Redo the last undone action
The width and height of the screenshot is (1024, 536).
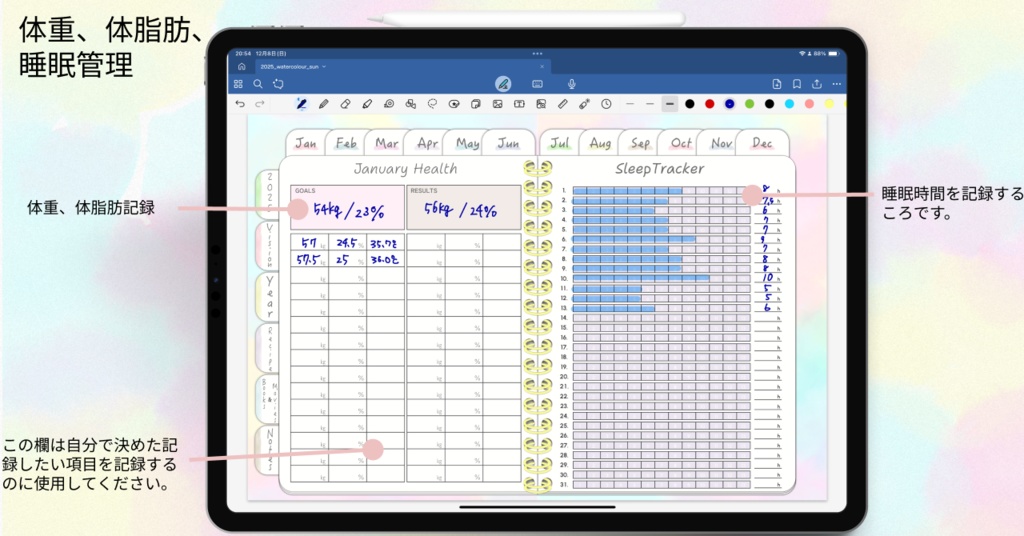[259, 104]
